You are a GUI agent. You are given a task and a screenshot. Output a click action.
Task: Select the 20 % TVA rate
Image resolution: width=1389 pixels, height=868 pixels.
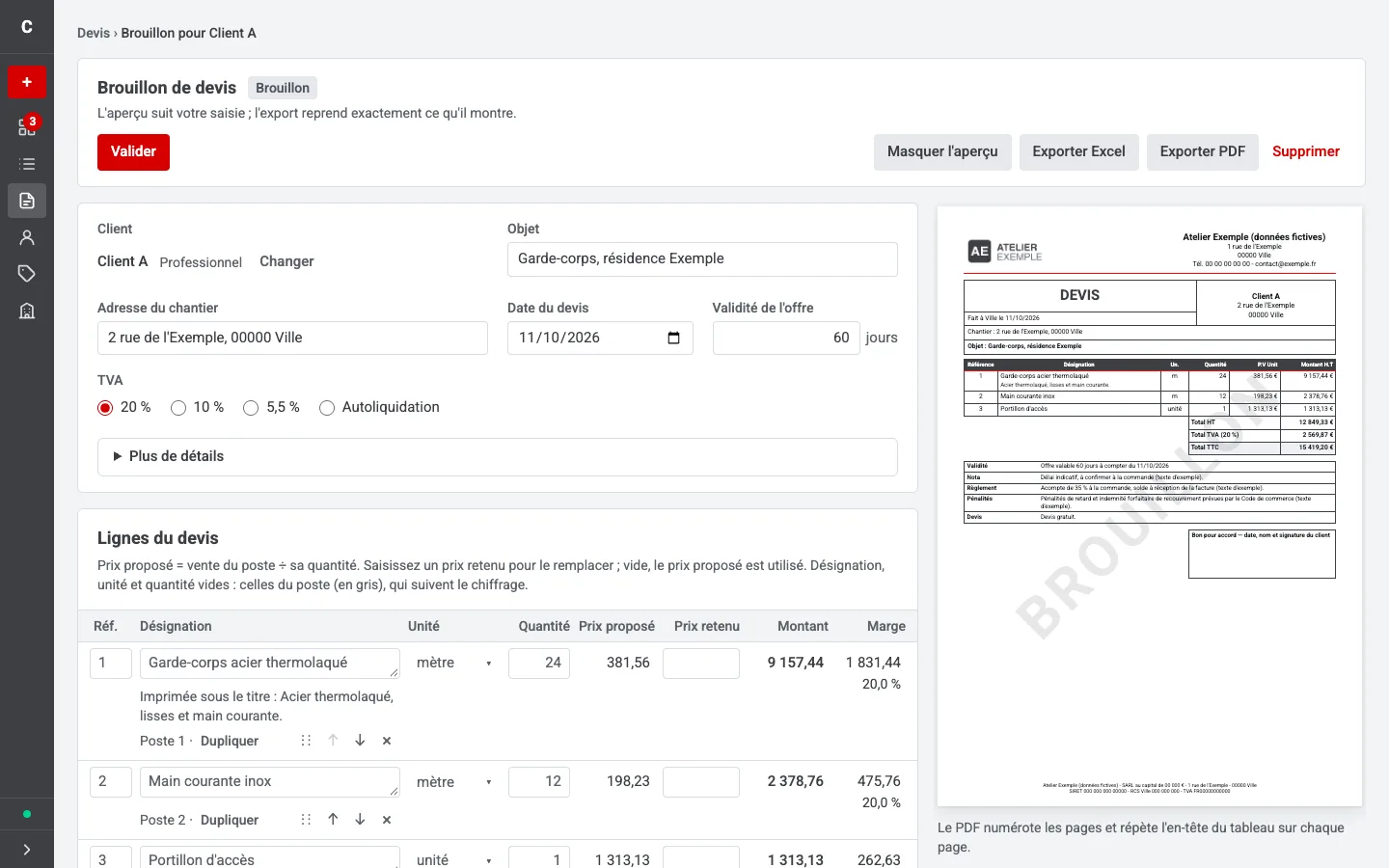click(105, 408)
